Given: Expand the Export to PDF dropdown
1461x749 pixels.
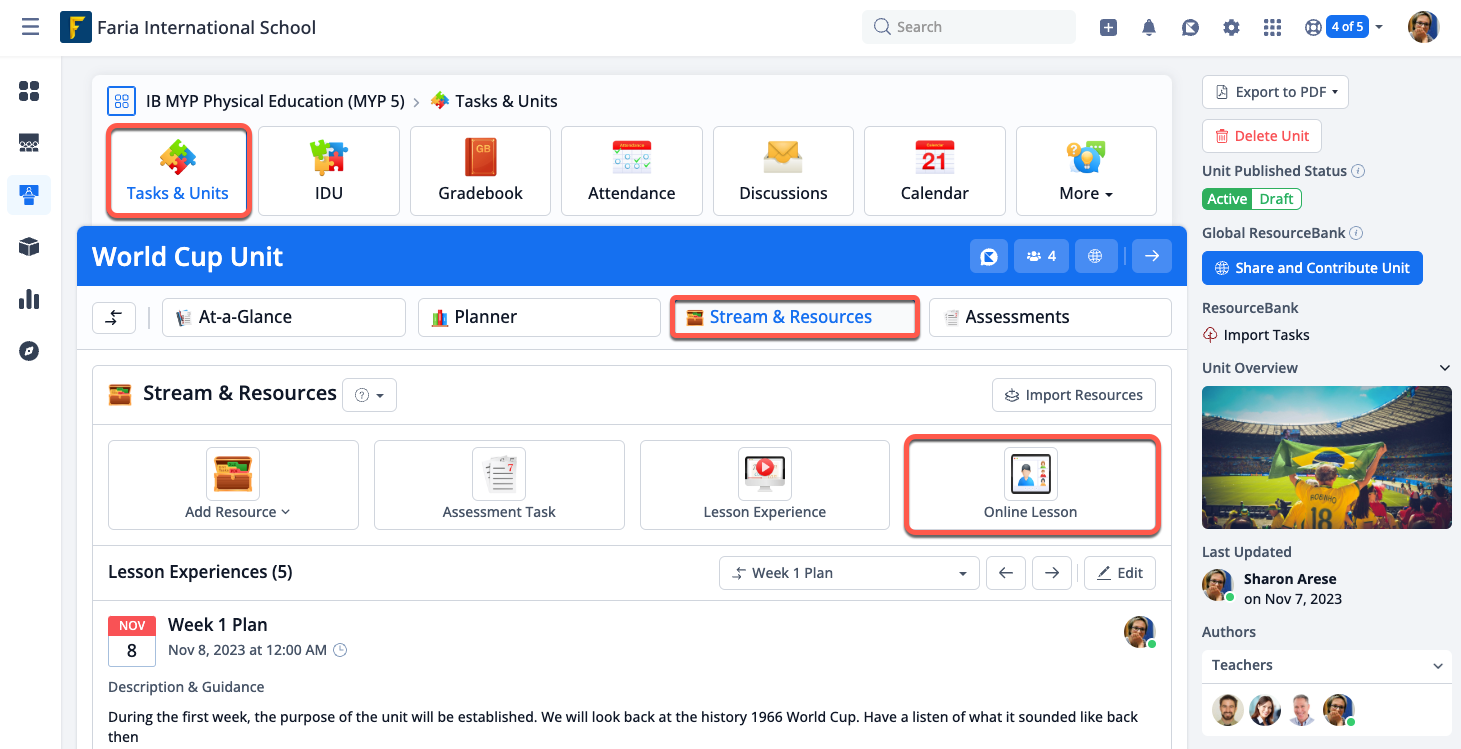Looking at the screenshot, I should (1275, 92).
